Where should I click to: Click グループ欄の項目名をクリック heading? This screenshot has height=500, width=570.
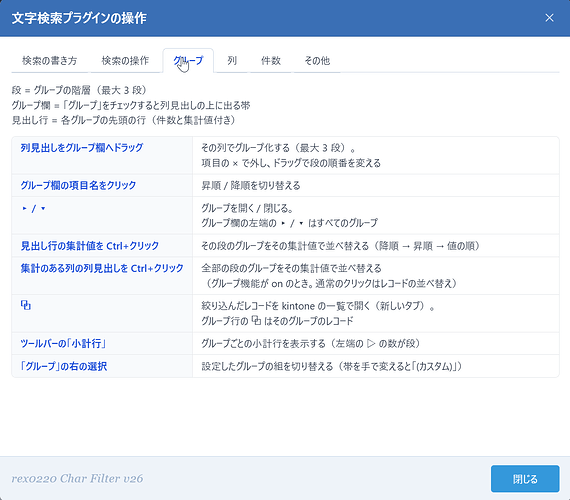tap(78, 185)
